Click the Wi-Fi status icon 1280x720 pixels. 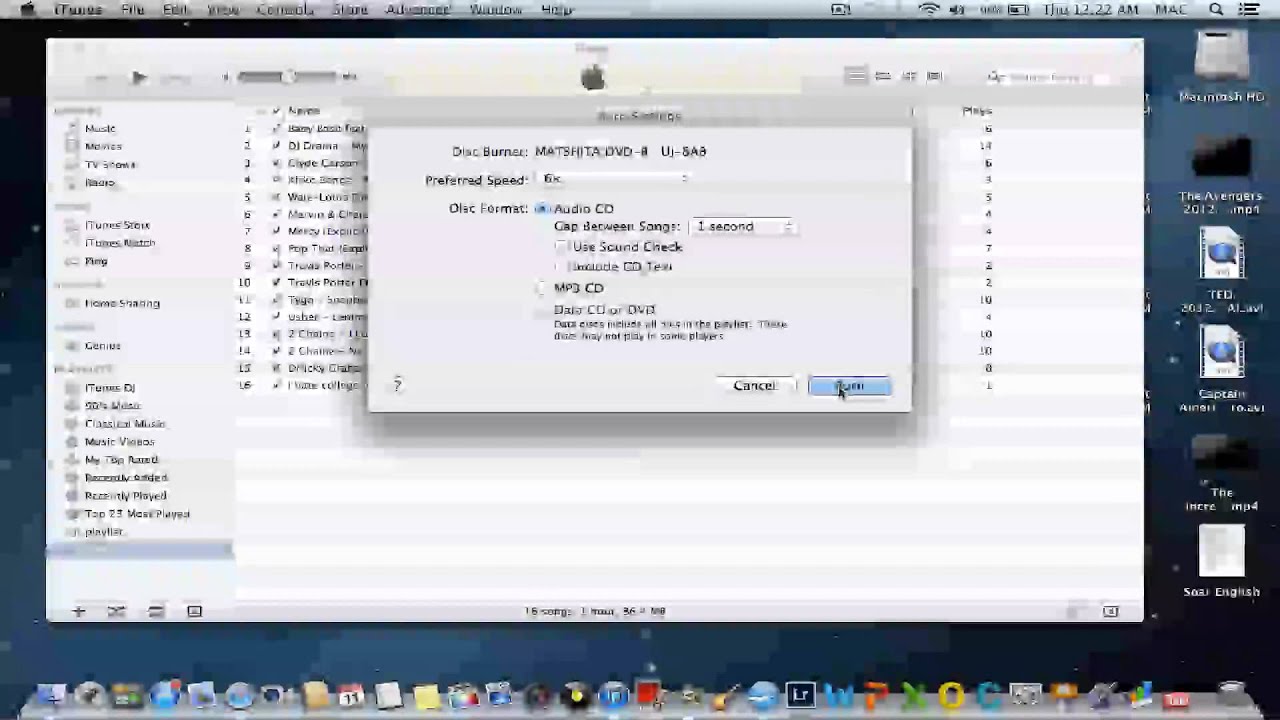point(929,10)
